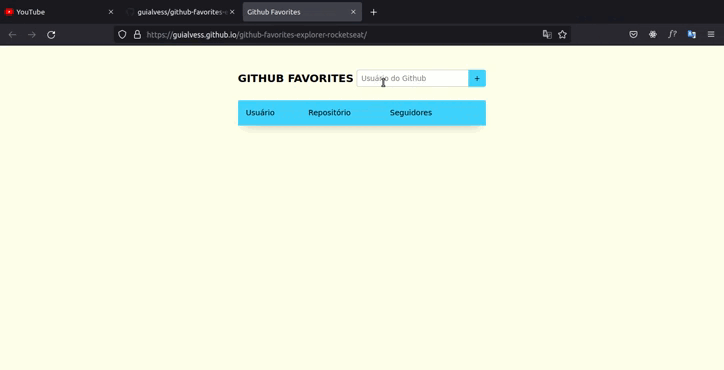
Task: Open the Firefox hamburger menu
Action: pyautogui.click(x=711, y=35)
